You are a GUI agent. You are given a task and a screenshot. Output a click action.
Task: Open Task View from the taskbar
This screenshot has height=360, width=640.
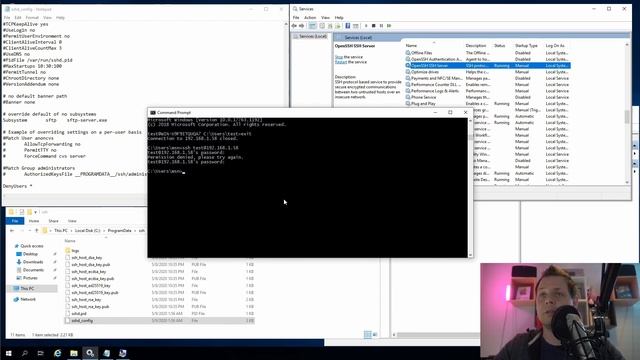(x=40, y=353)
